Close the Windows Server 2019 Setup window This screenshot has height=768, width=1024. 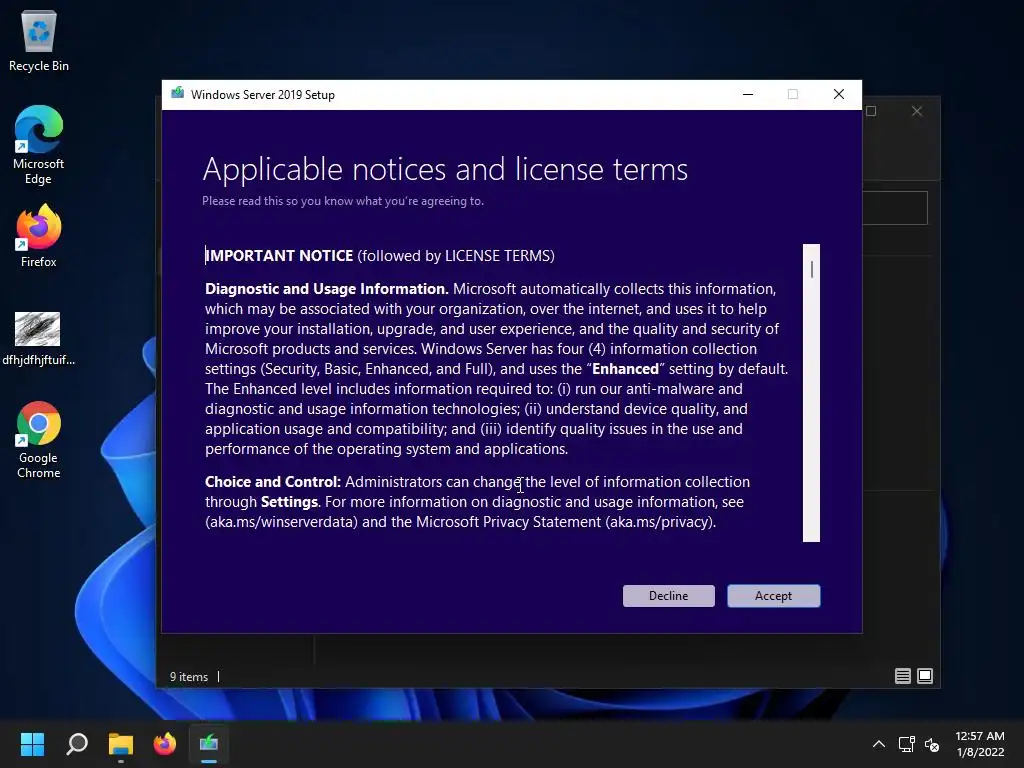[x=839, y=95]
